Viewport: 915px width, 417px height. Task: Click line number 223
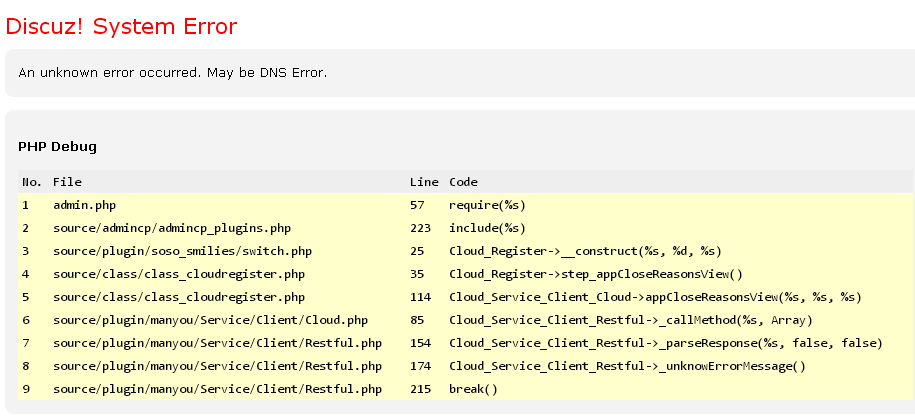(420, 228)
